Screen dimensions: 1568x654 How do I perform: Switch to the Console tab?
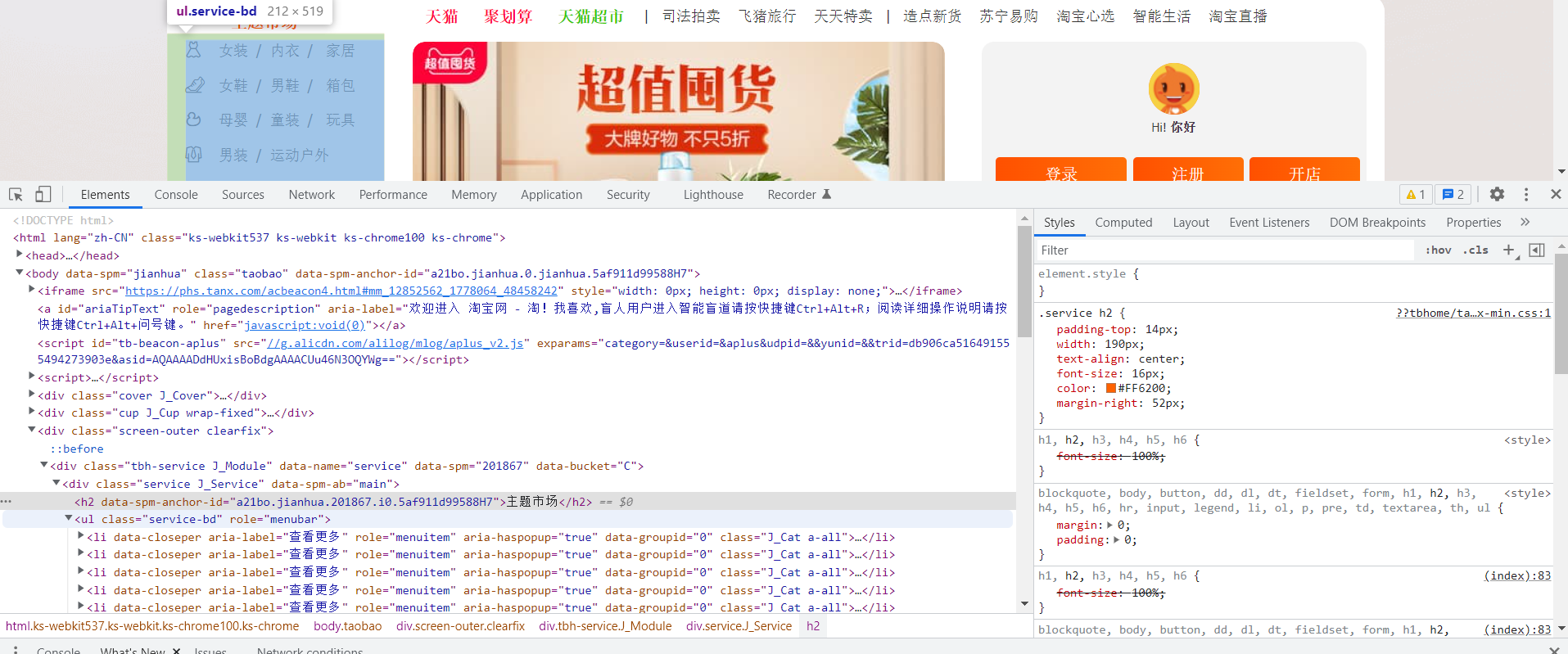point(176,194)
